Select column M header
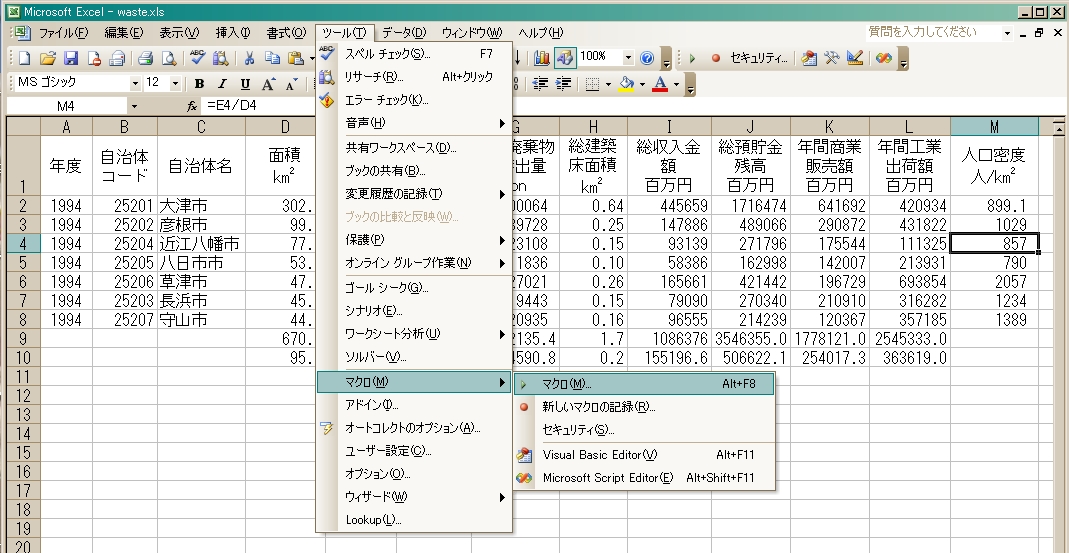The image size is (1069, 553). tap(994, 127)
